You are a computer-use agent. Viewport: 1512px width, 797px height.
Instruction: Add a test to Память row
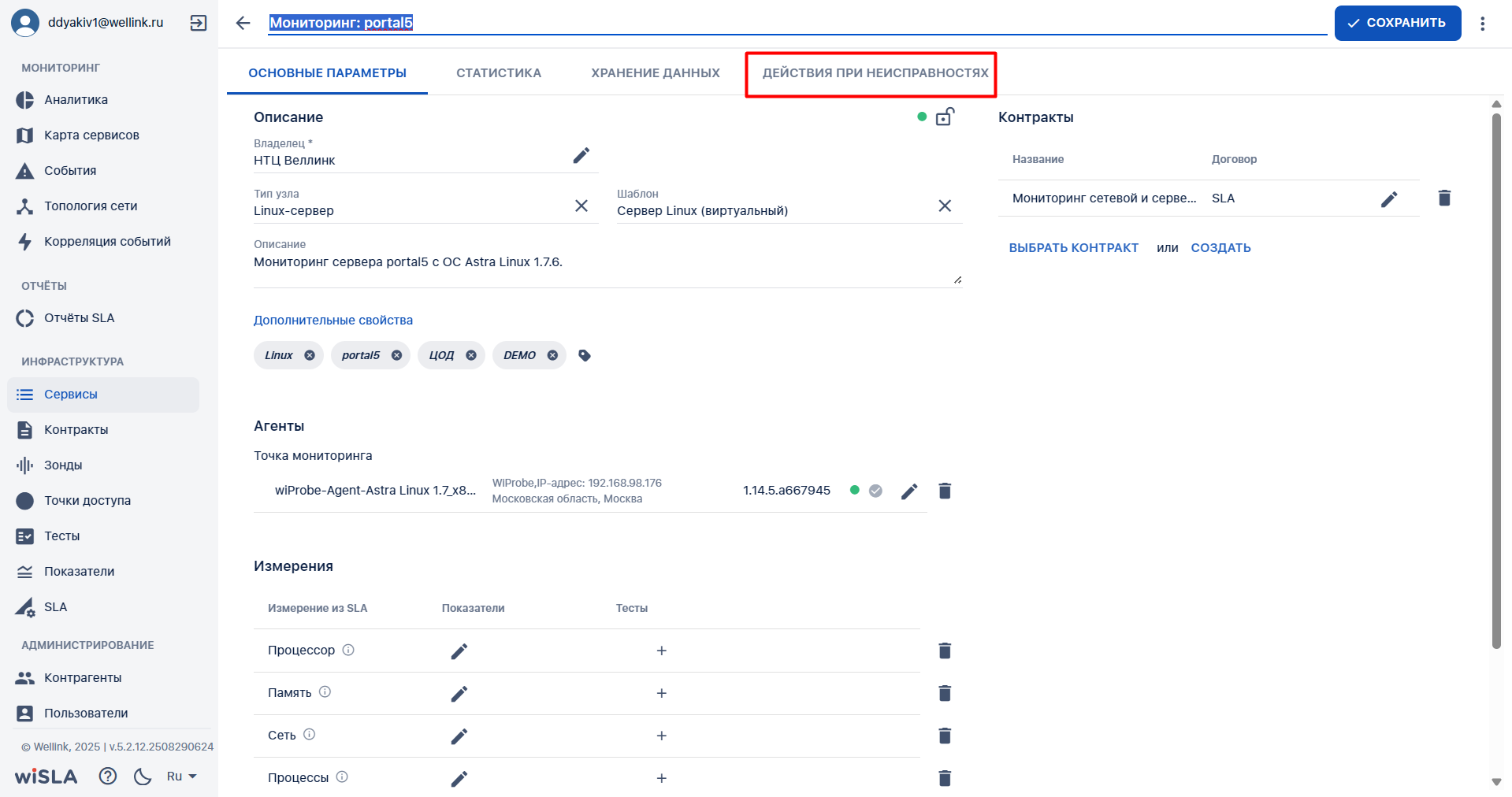point(662,693)
